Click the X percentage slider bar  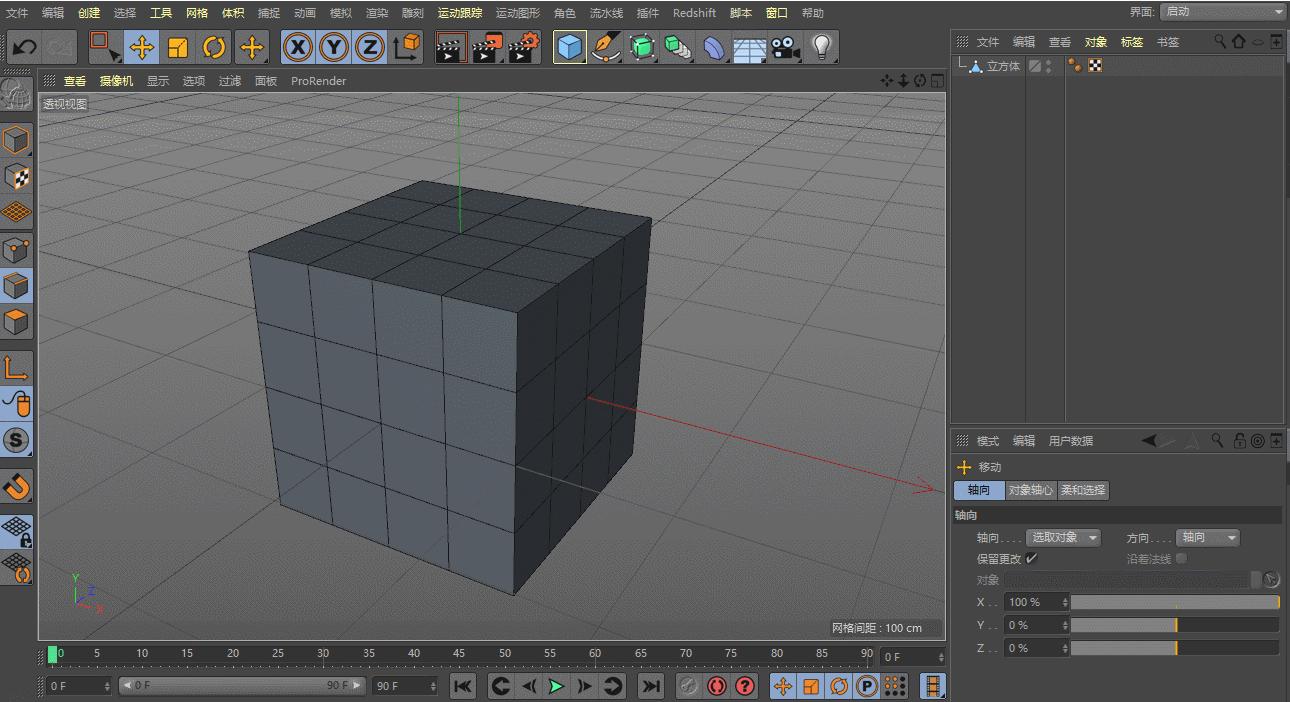coord(1174,602)
